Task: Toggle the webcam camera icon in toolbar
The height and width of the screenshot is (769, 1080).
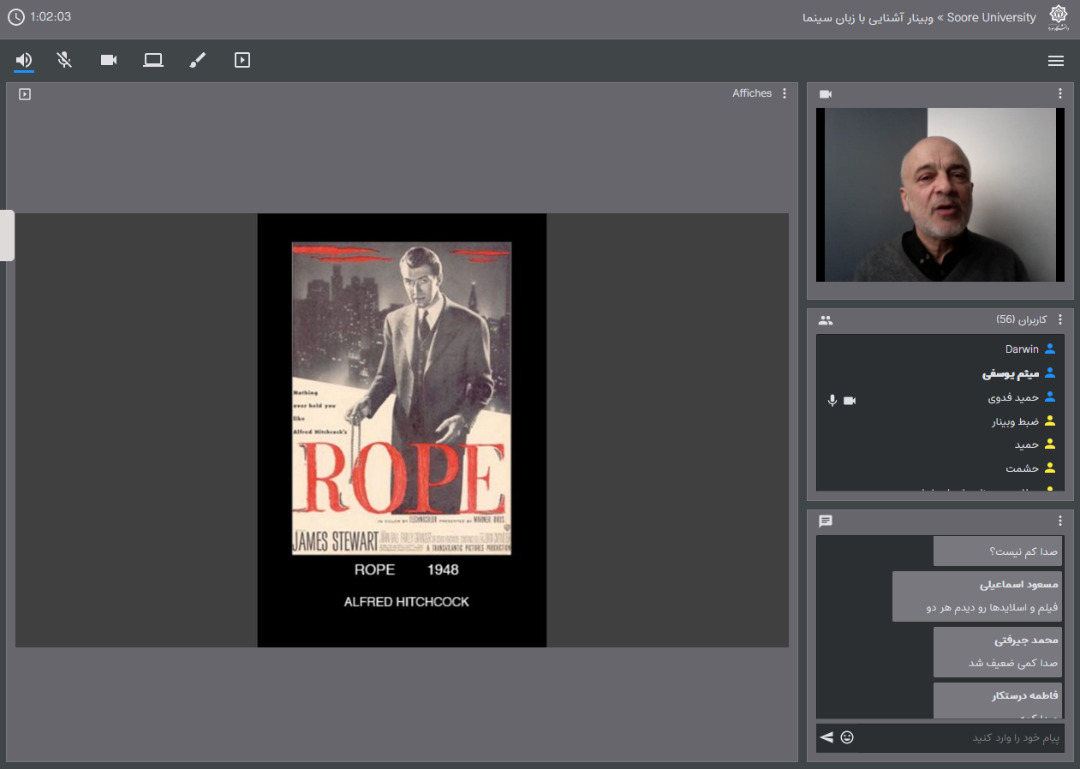Action: point(109,60)
